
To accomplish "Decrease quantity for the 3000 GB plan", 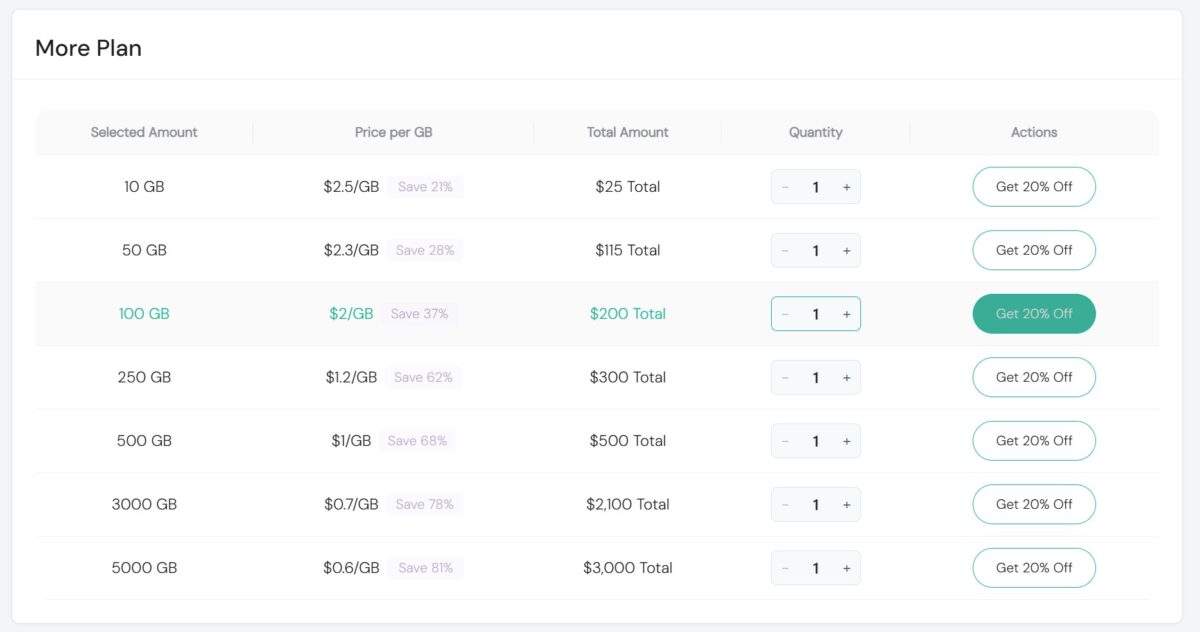I will [x=785, y=504].
